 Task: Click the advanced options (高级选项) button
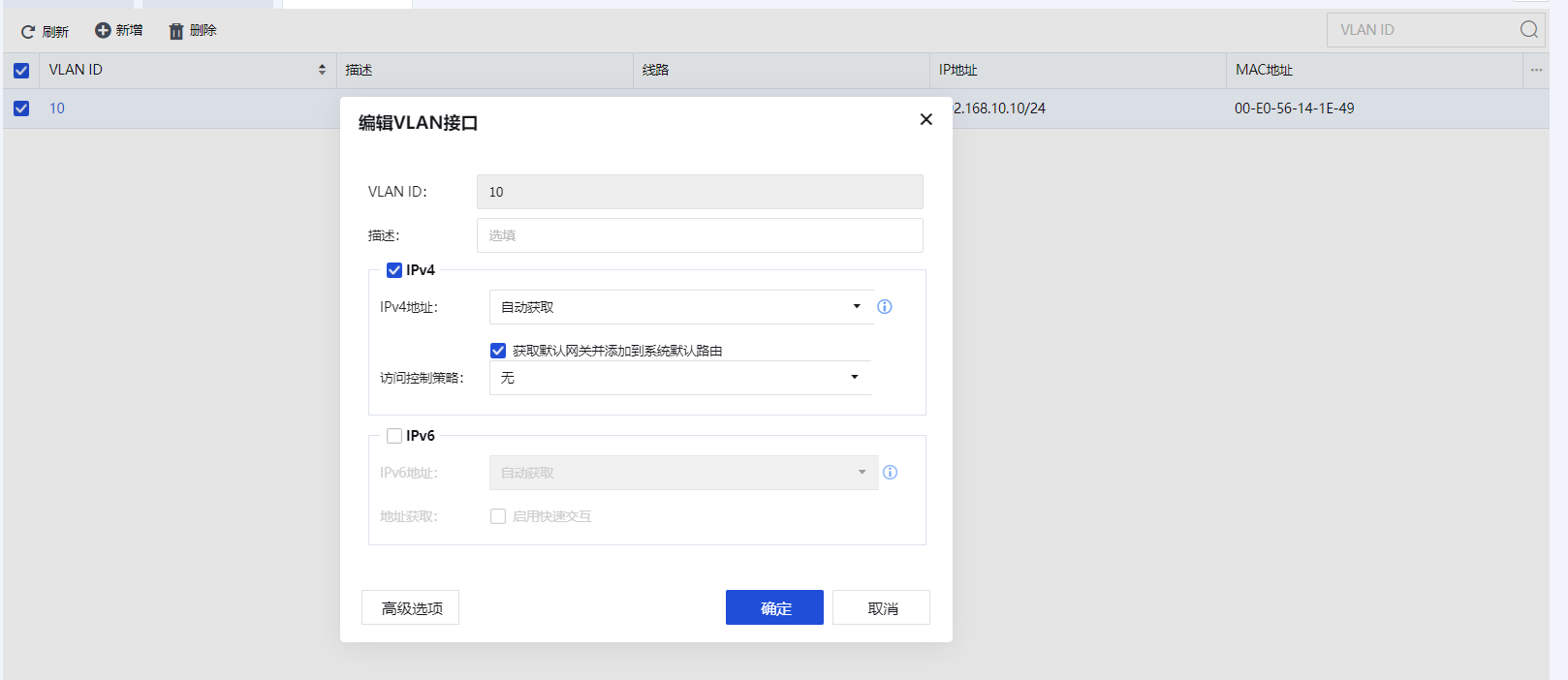[410, 608]
